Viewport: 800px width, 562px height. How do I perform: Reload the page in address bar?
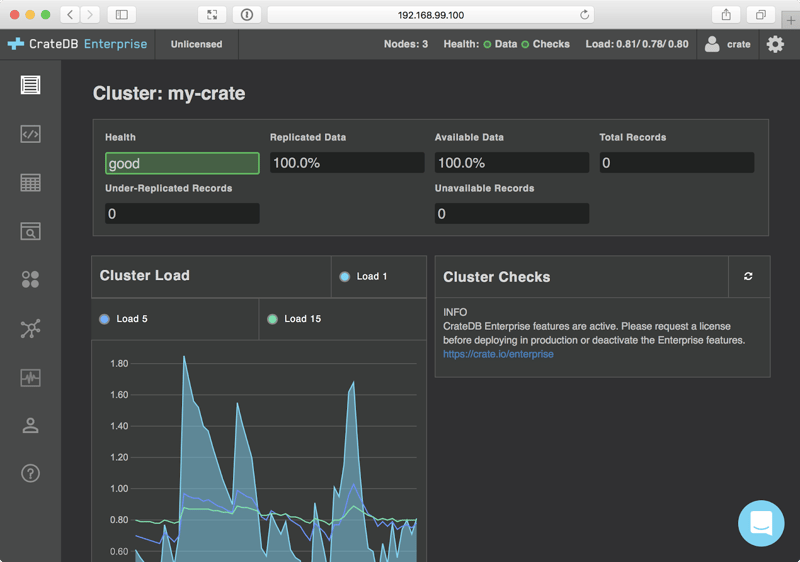[584, 15]
